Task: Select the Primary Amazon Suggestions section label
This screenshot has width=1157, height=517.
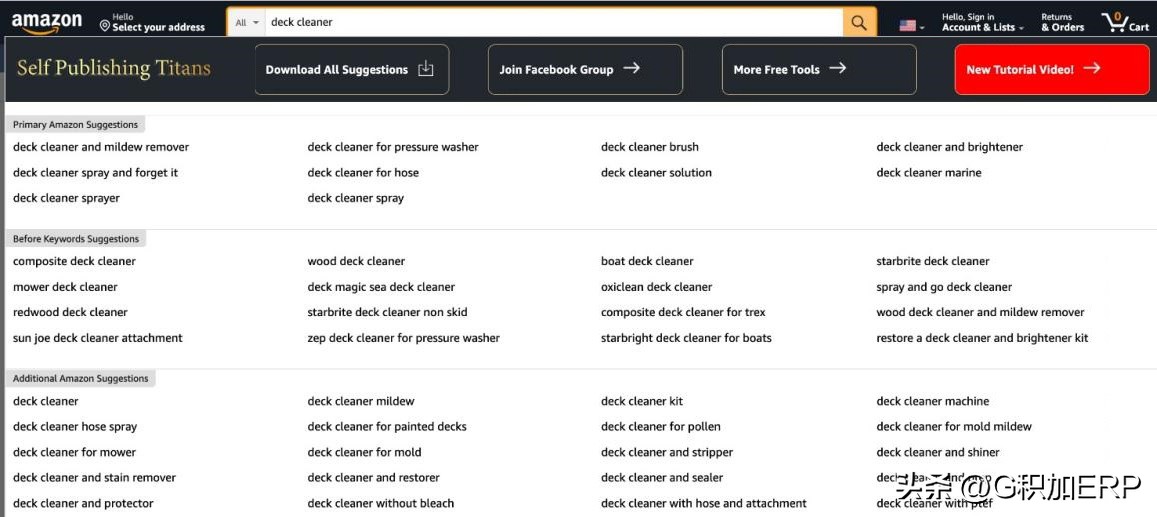Action: (x=75, y=125)
